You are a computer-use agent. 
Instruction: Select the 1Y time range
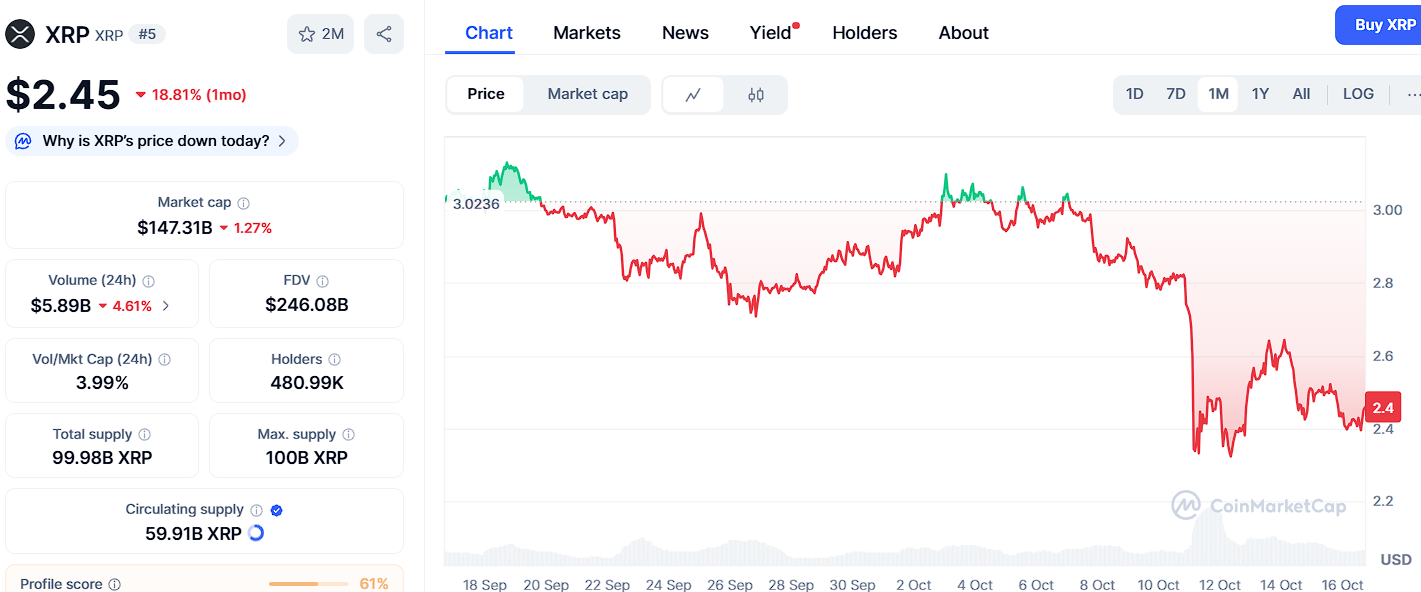tap(1260, 94)
